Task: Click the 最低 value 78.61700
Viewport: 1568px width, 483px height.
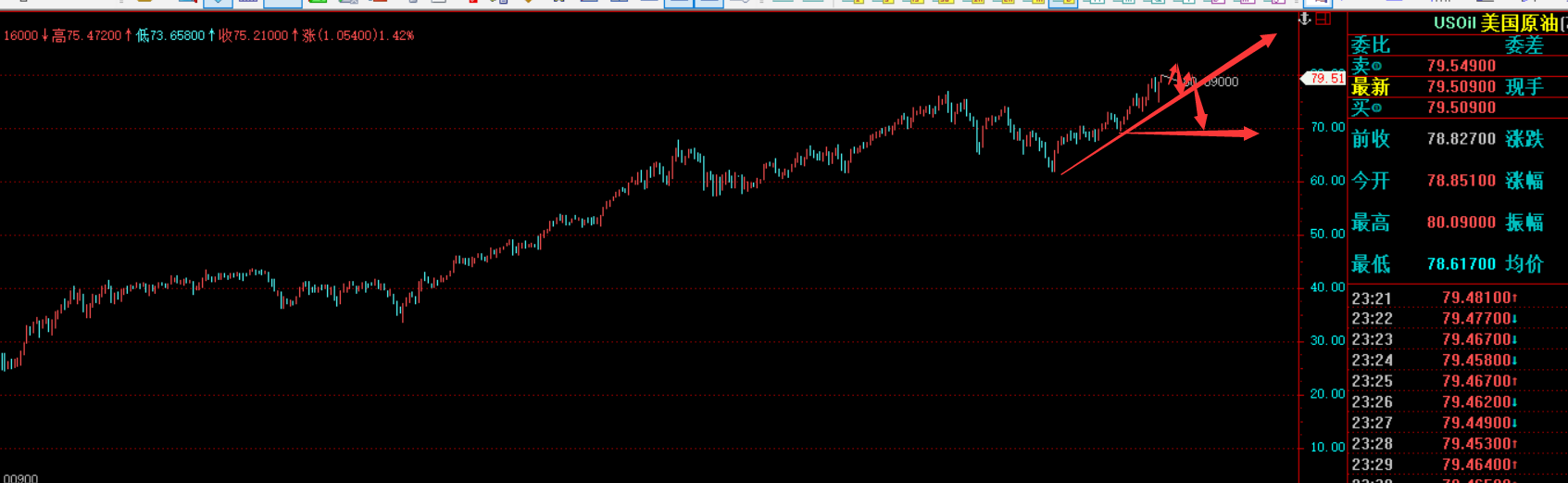Action: 1461,264
